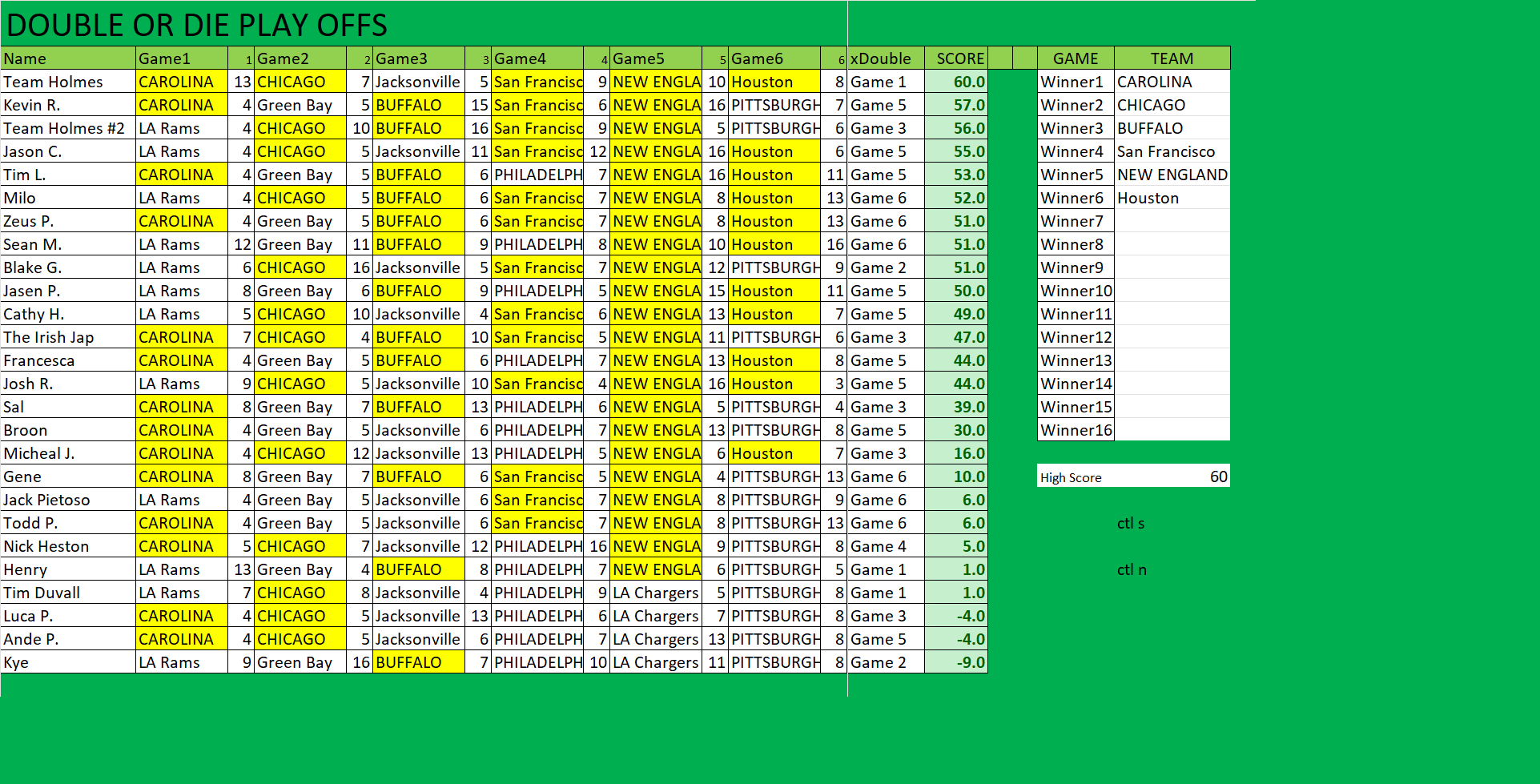Click the High Score value 60
This screenshot has height=784, width=1540.
click(x=1172, y=476)
